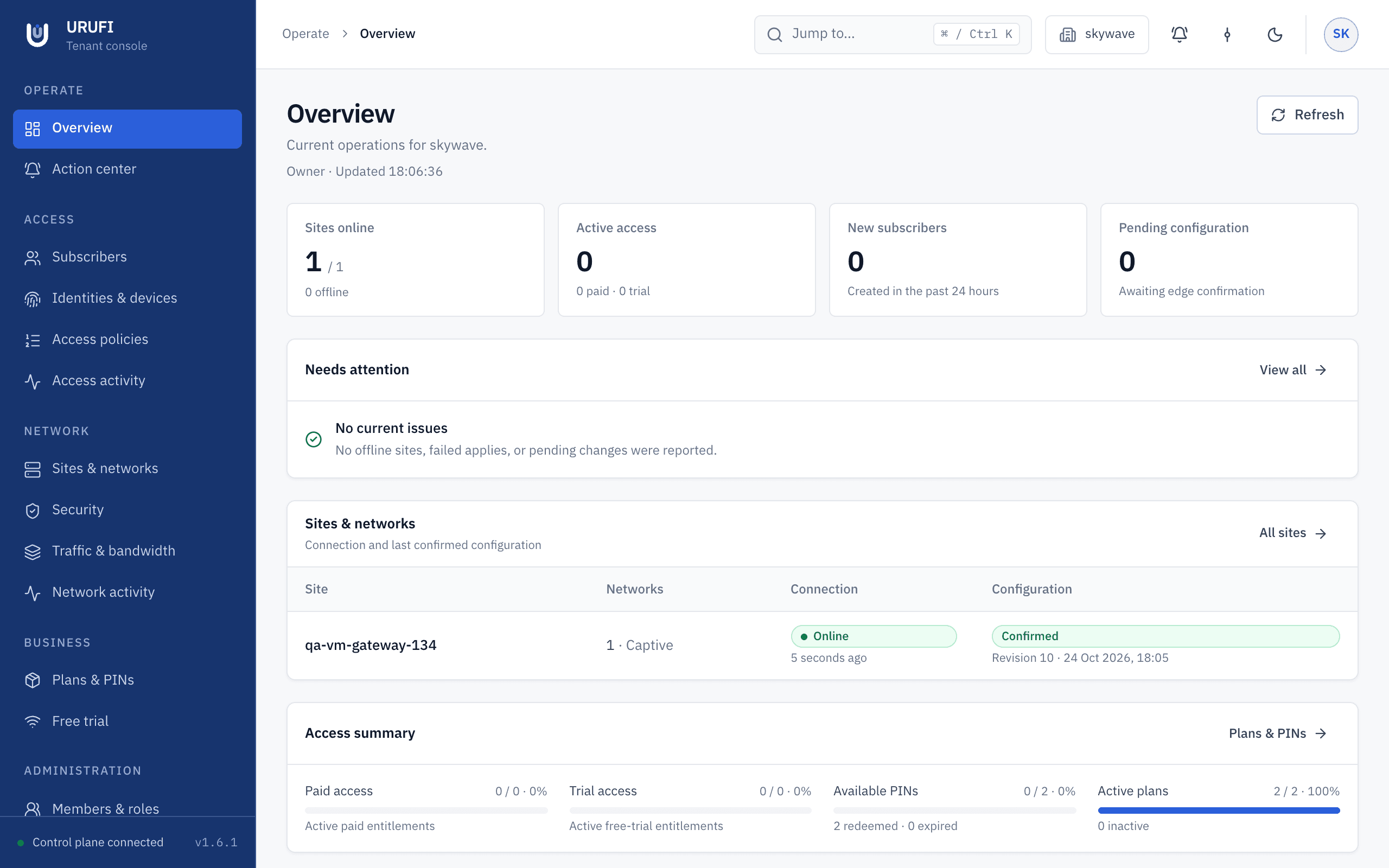The height and width of the screenshot is (868, 1389).
Task: Click the Traffic & bandwidth layers icon
Action: click(x=33, y=552)
